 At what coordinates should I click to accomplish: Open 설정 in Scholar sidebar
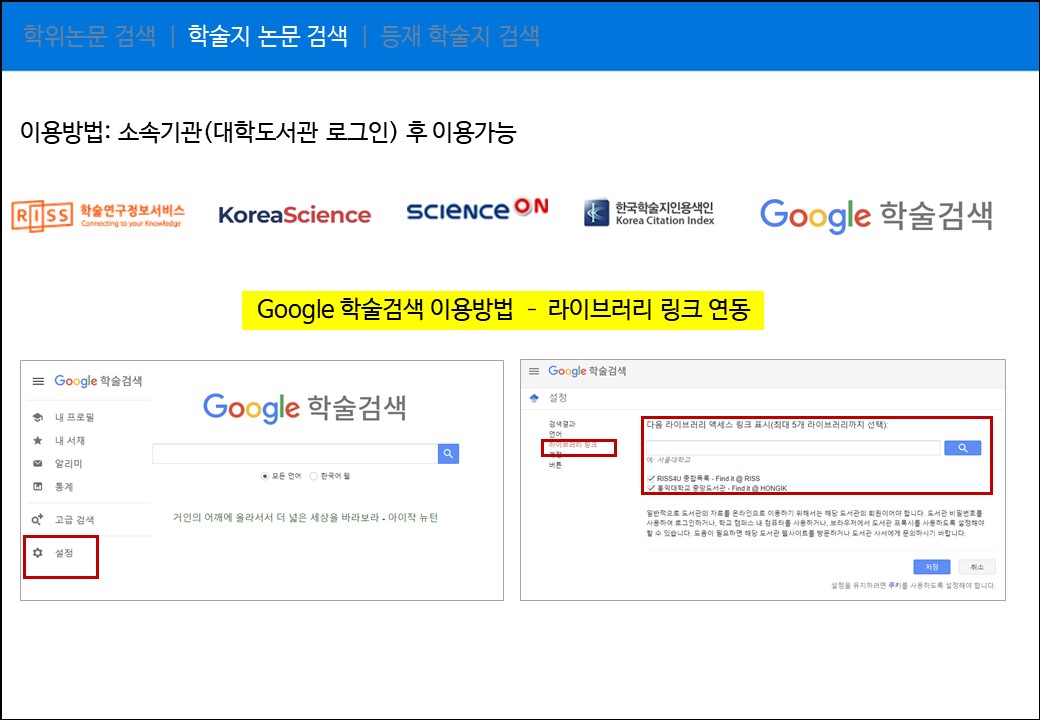[x=64, y=553]
